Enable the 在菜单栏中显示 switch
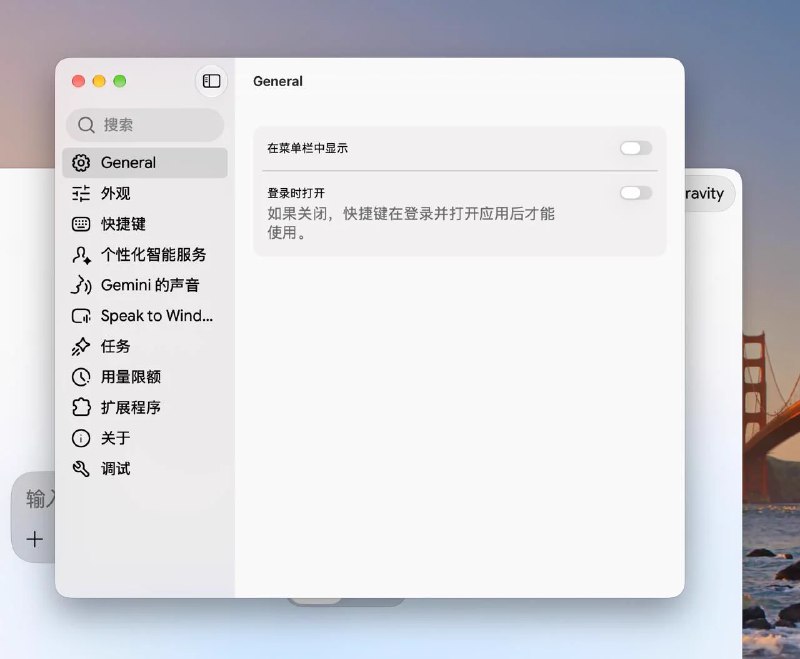 click(636, 148)
